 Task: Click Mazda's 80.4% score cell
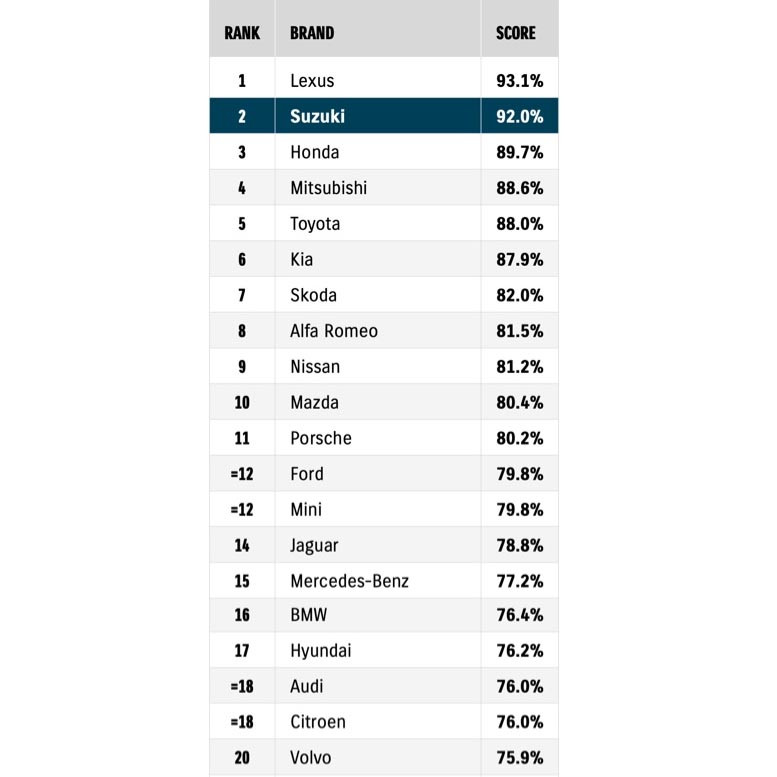click(520, 403)
